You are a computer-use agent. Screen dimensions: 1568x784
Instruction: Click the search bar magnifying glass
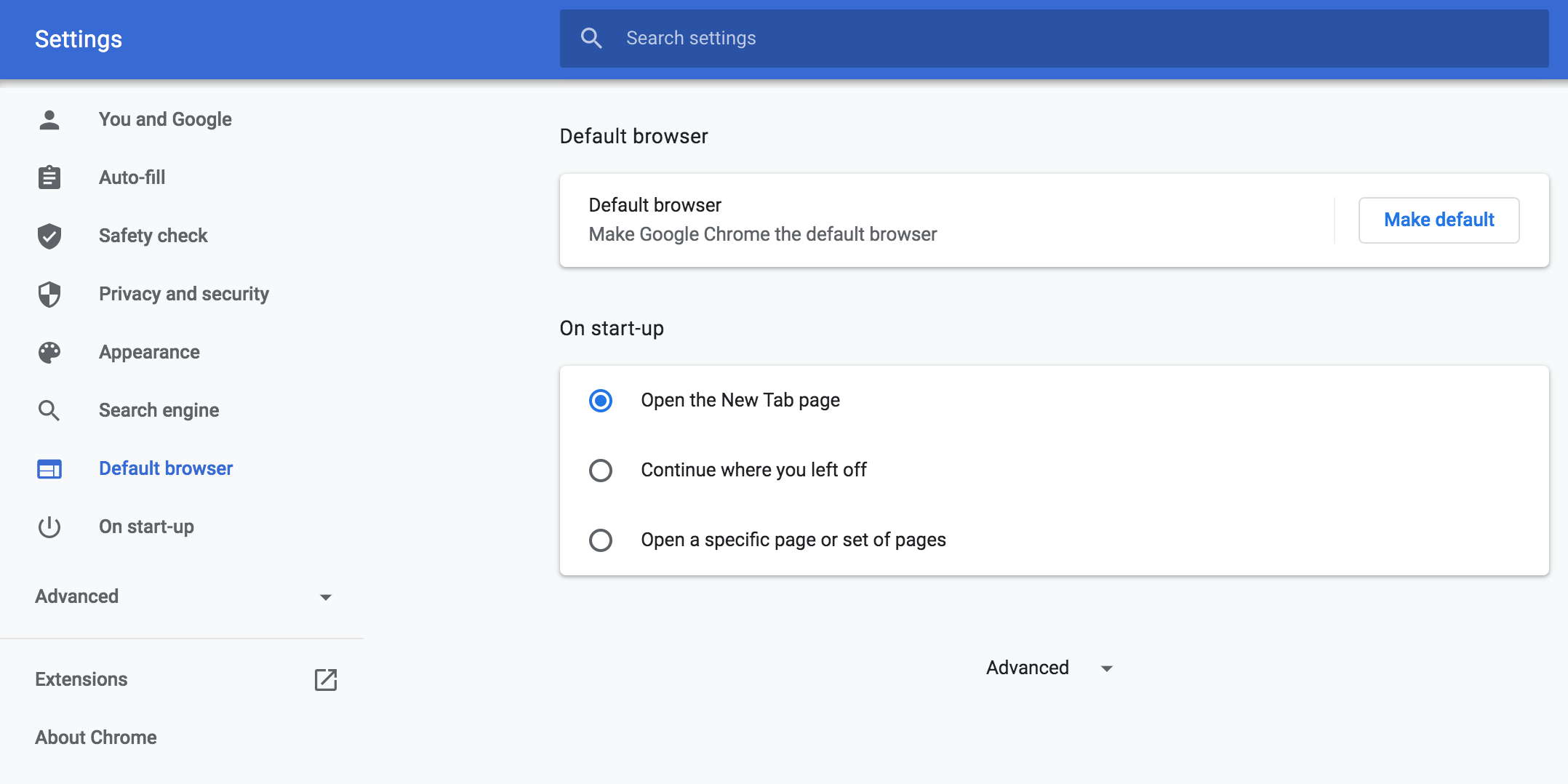point(591,38)
